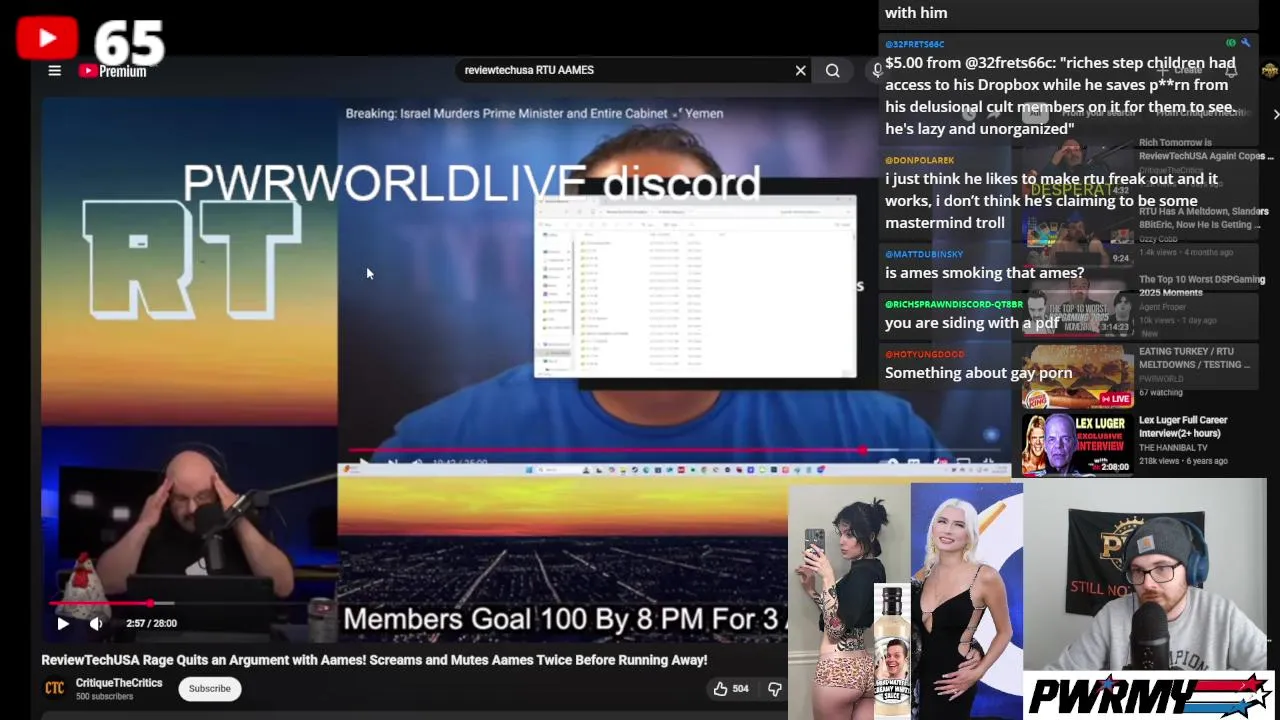Click Lex Luger Full Career Interview title

pyautogui.click(x=1183, y=427)
